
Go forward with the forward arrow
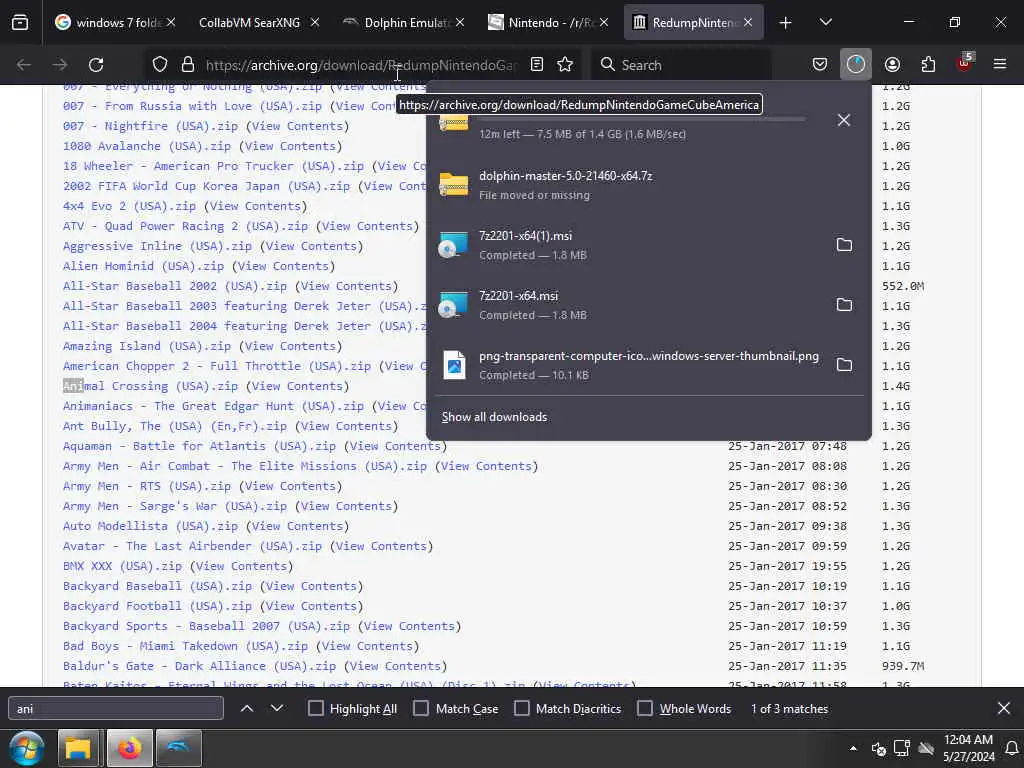(x=60, y=65)
